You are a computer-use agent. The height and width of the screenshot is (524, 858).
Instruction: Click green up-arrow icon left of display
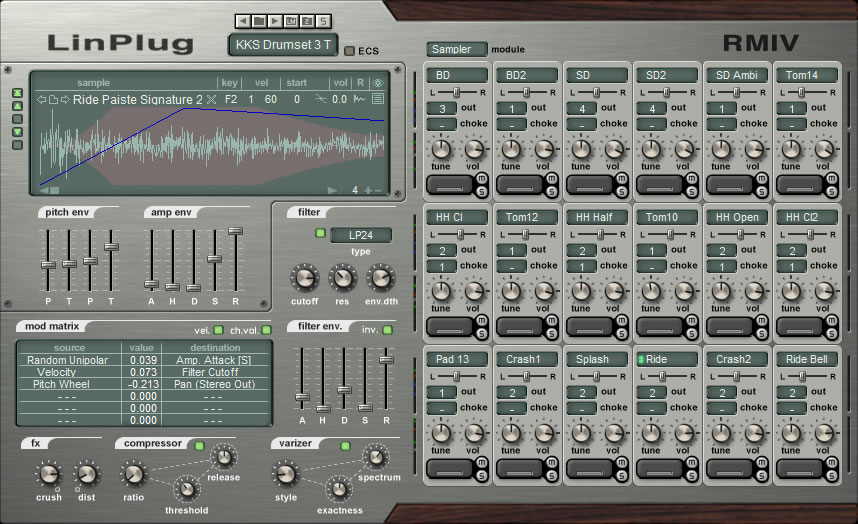[18, 106]
